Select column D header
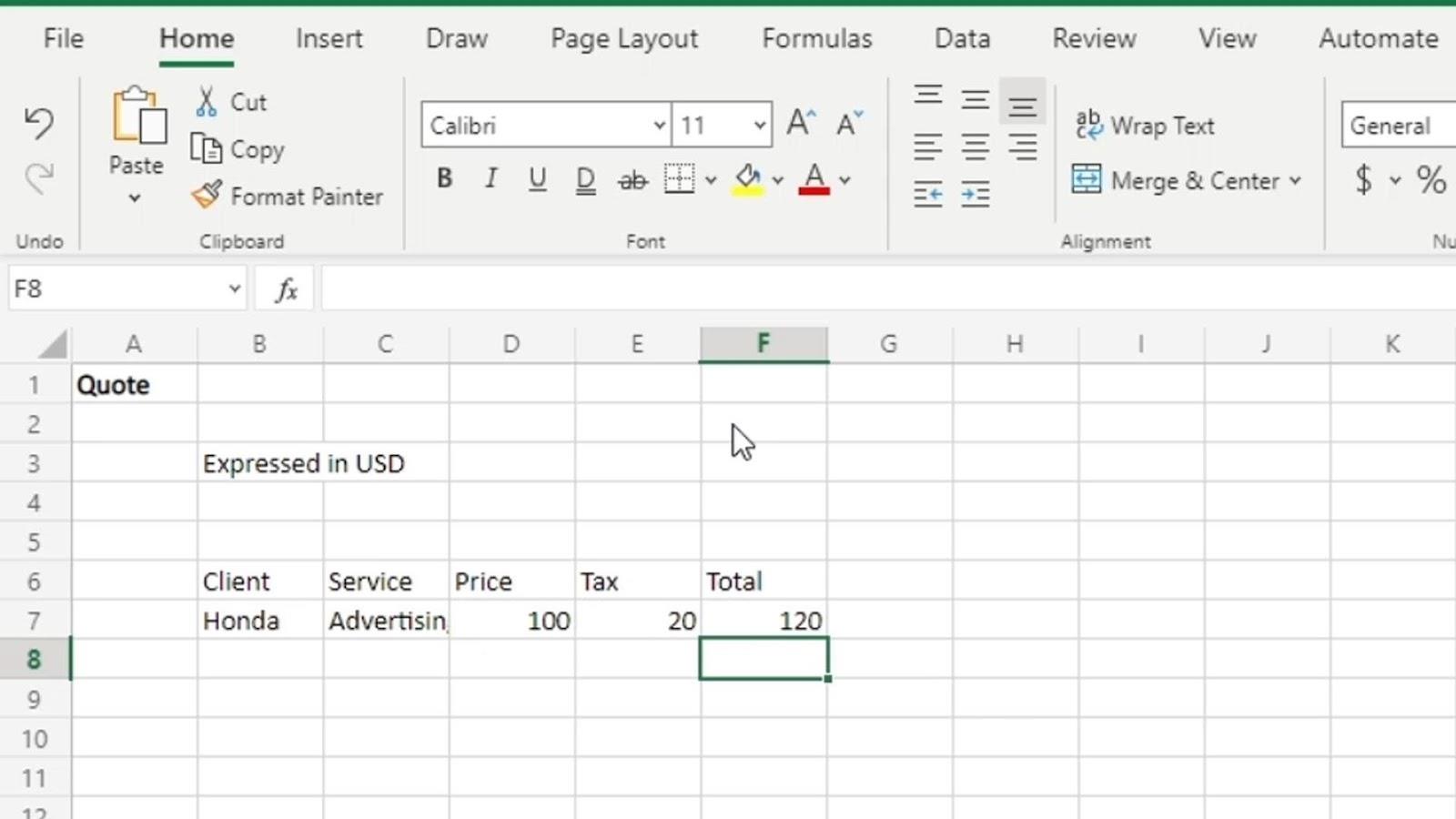The image size is (1456, 819). [x=511, y=344]
